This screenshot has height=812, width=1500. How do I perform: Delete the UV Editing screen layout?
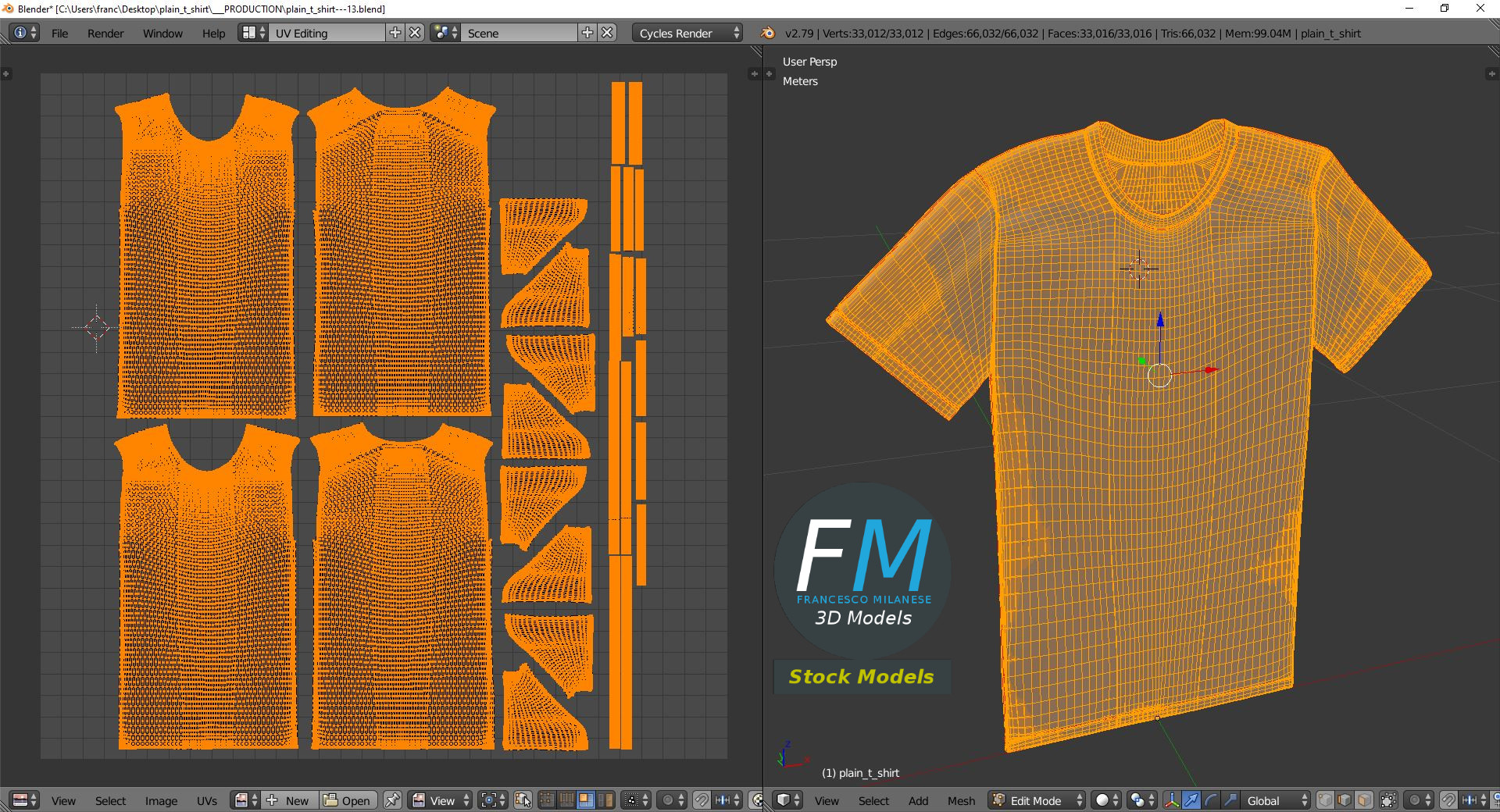pyautogui.click(x=416, y=33)
